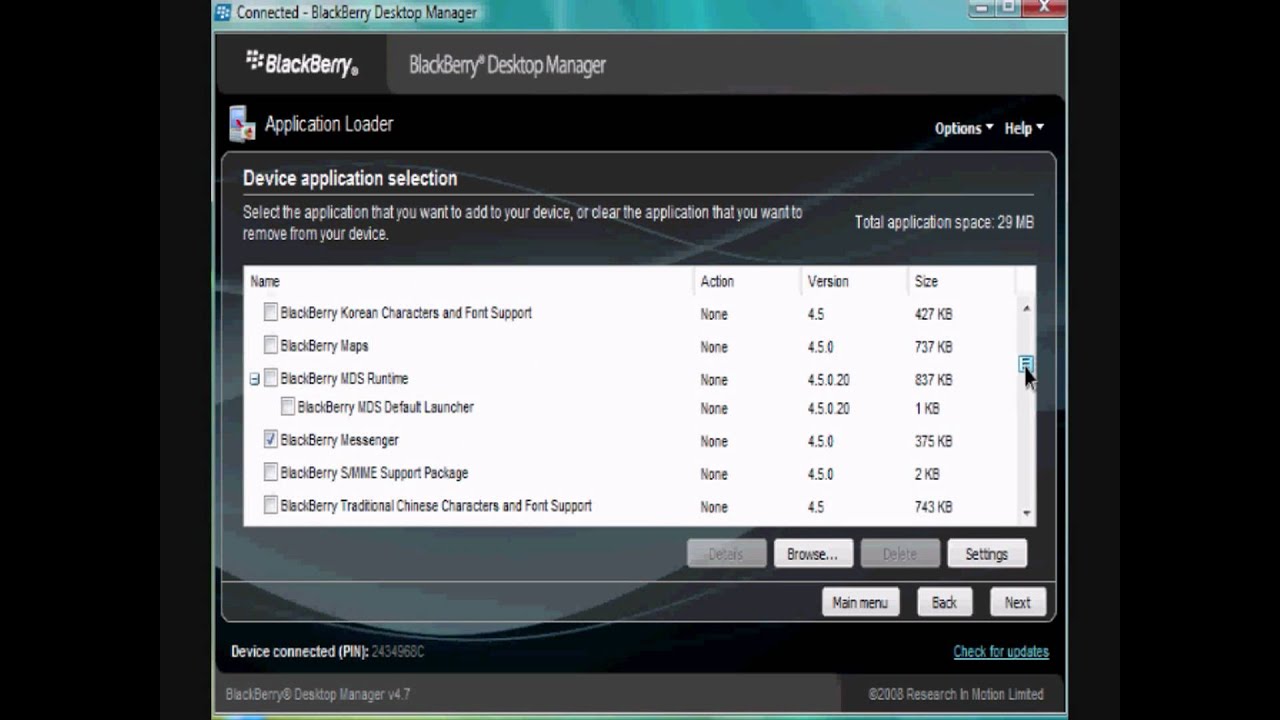Click the window title bar app icon
This screenshot has height=720, width=1280.
[x=223, y=12]
